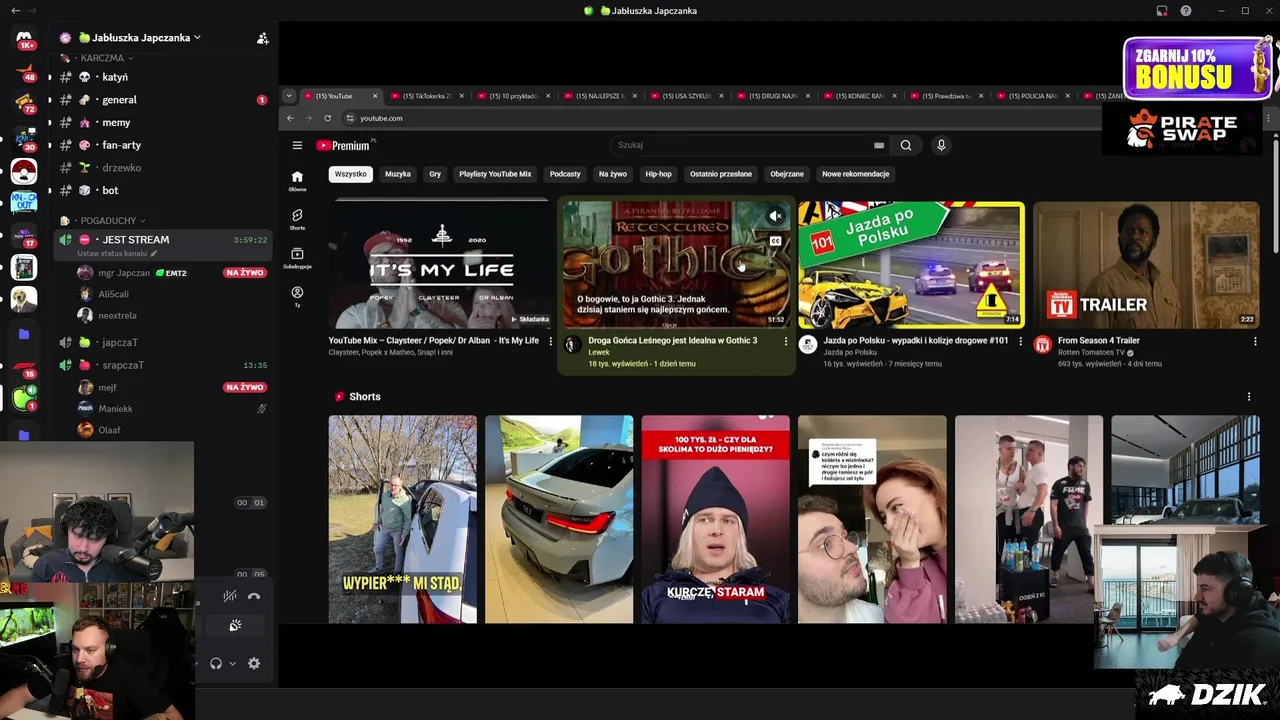
Task: Toggle deafen with the headphones icon
Action: pyautogui.click(x=216, y=663)
